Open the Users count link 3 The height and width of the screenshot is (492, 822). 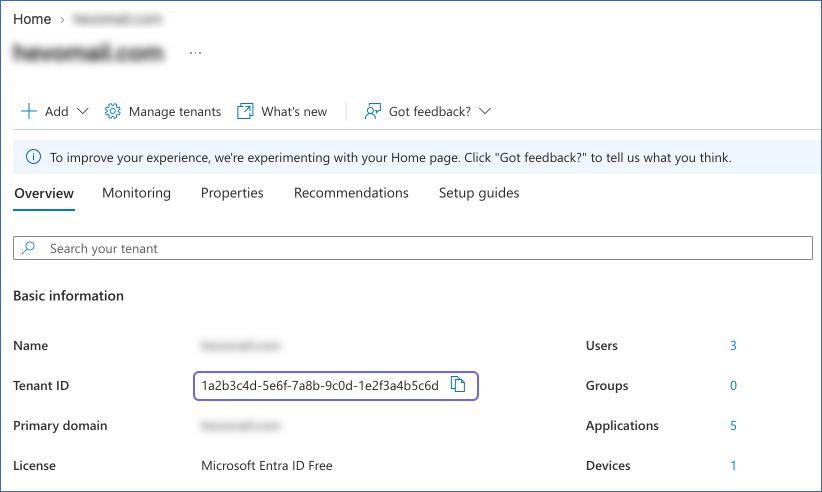[733, 346]
